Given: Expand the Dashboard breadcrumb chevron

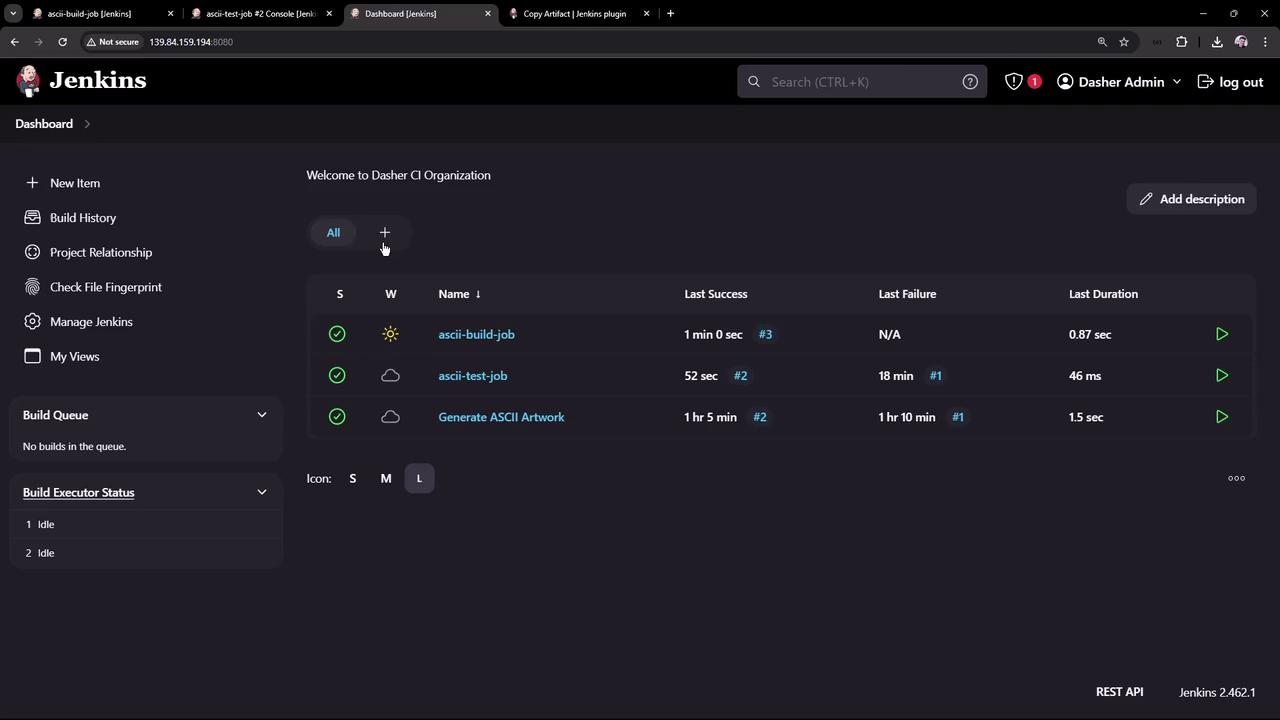Looking at the screenshot, I should (87, 124).
